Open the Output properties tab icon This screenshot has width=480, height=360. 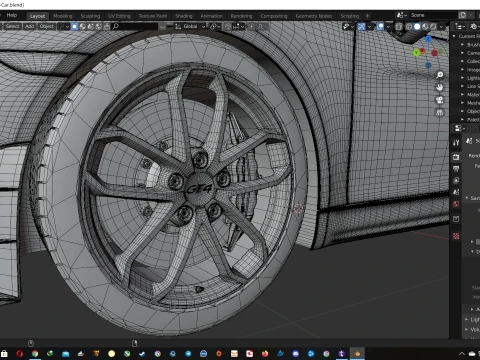(456, 169)
